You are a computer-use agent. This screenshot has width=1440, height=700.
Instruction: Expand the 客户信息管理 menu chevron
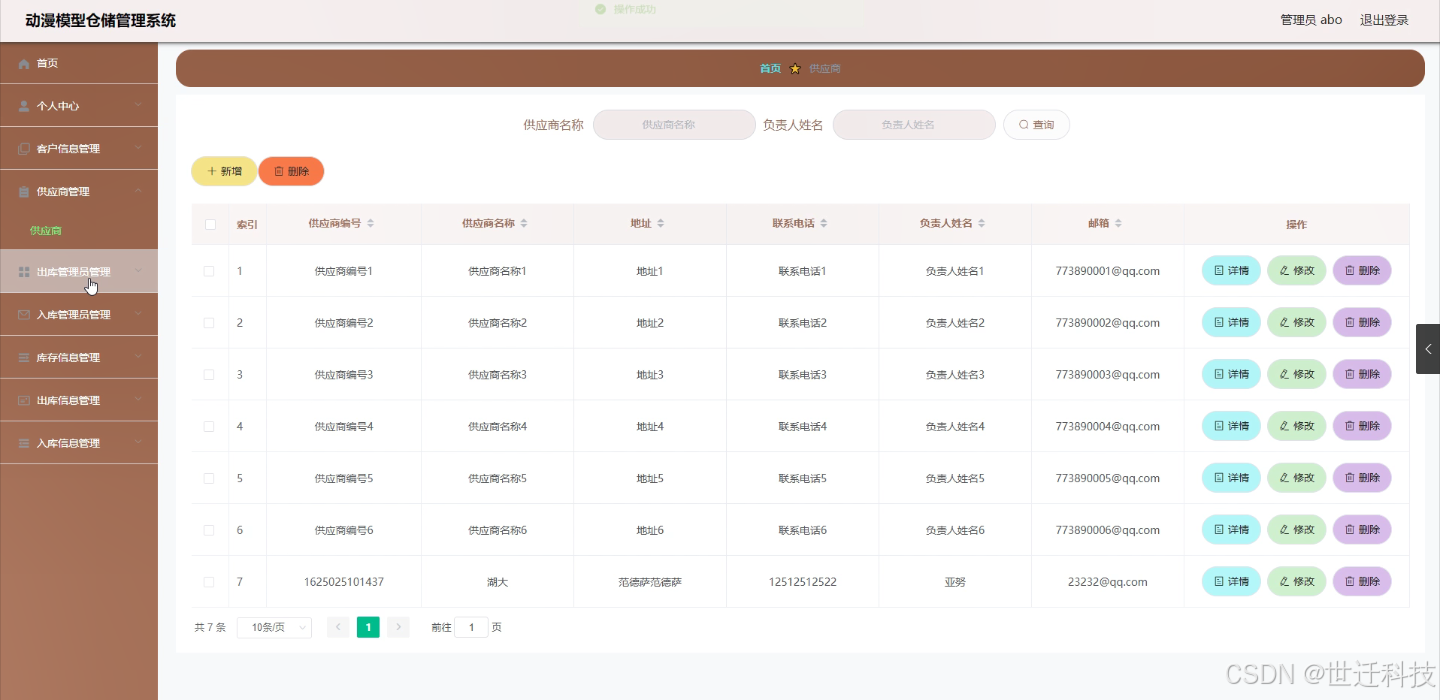click(x=138, y=148)
